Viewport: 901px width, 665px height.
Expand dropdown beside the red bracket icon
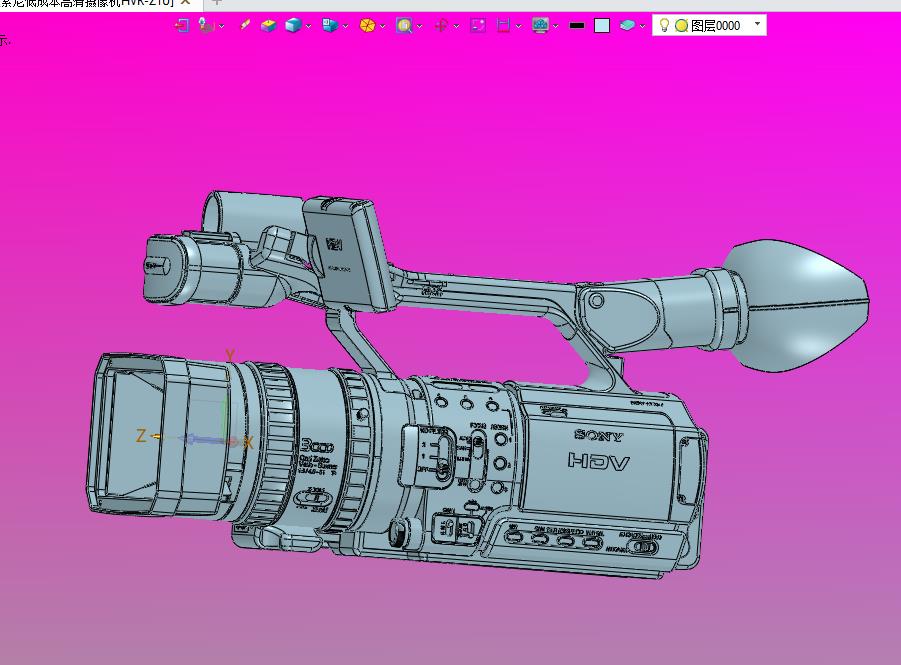click(x=518, y=26)
